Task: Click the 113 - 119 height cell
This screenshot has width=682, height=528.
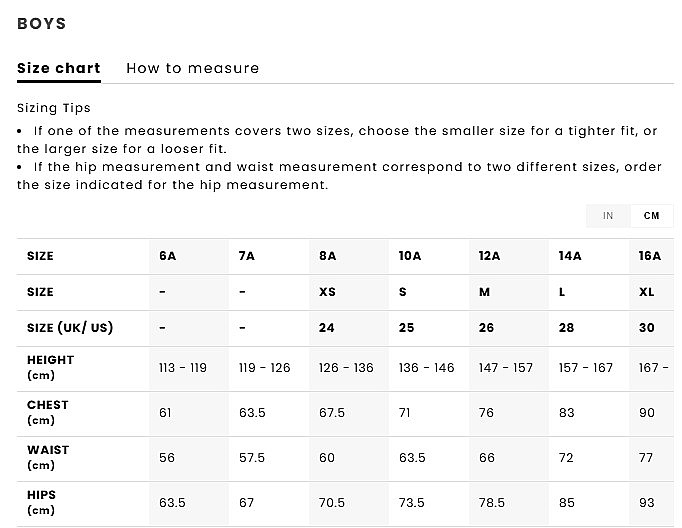Action: pyautogui.click(x=183, y=368)
